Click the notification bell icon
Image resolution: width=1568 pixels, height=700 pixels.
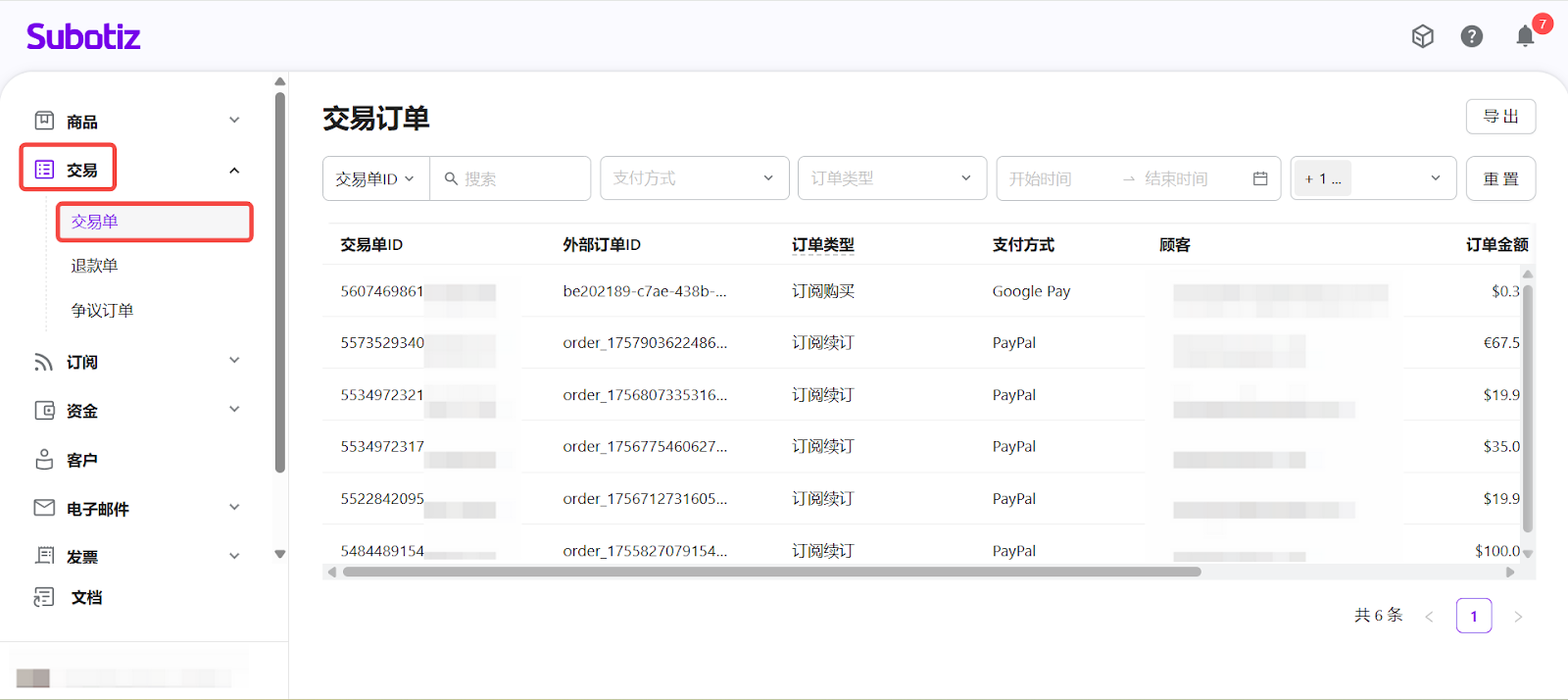click(1525, 37)
